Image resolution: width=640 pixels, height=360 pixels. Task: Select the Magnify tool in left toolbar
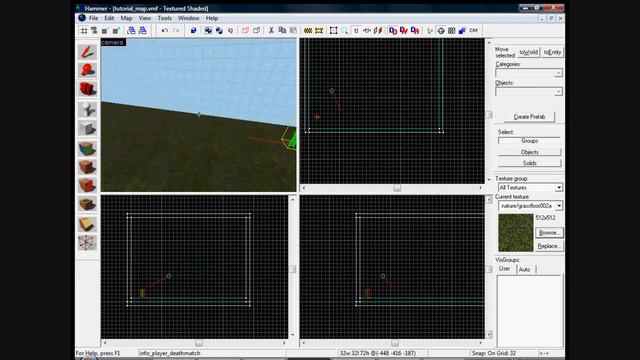point(87,70)
